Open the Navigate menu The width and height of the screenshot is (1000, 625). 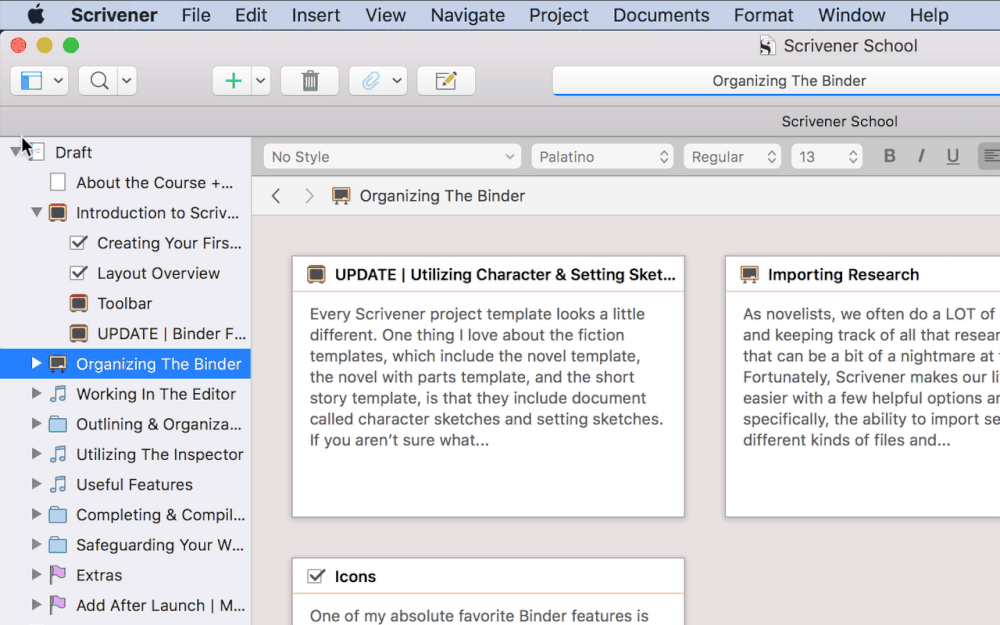467,15
